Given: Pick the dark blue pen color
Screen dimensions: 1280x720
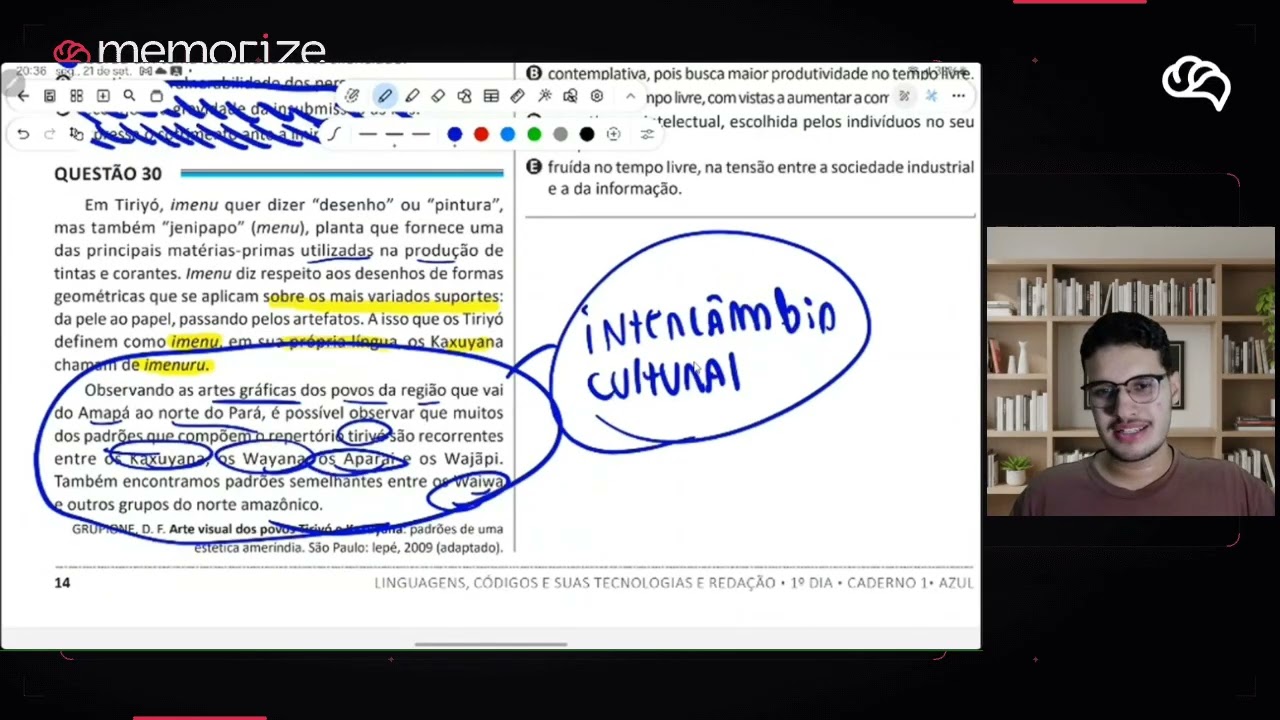Looking at the screenshot, I should pos(455,134).
